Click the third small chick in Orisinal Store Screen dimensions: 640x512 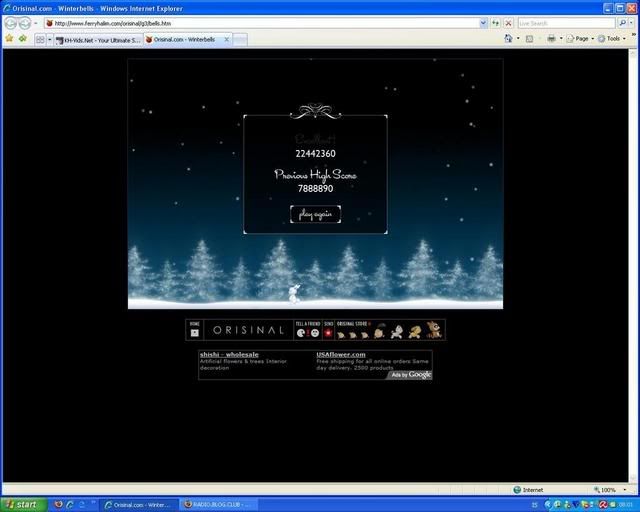364,335
